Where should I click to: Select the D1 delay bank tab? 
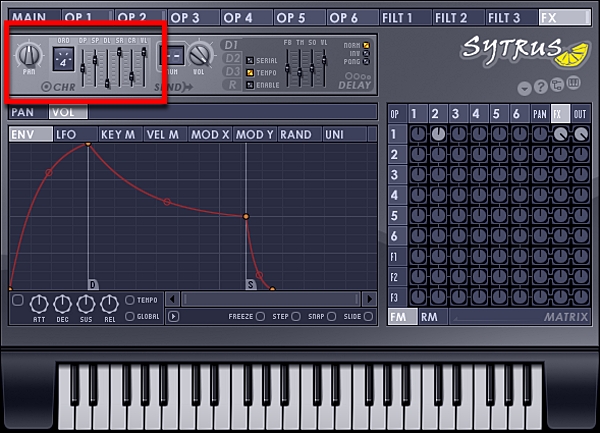(x=231, y=45)
